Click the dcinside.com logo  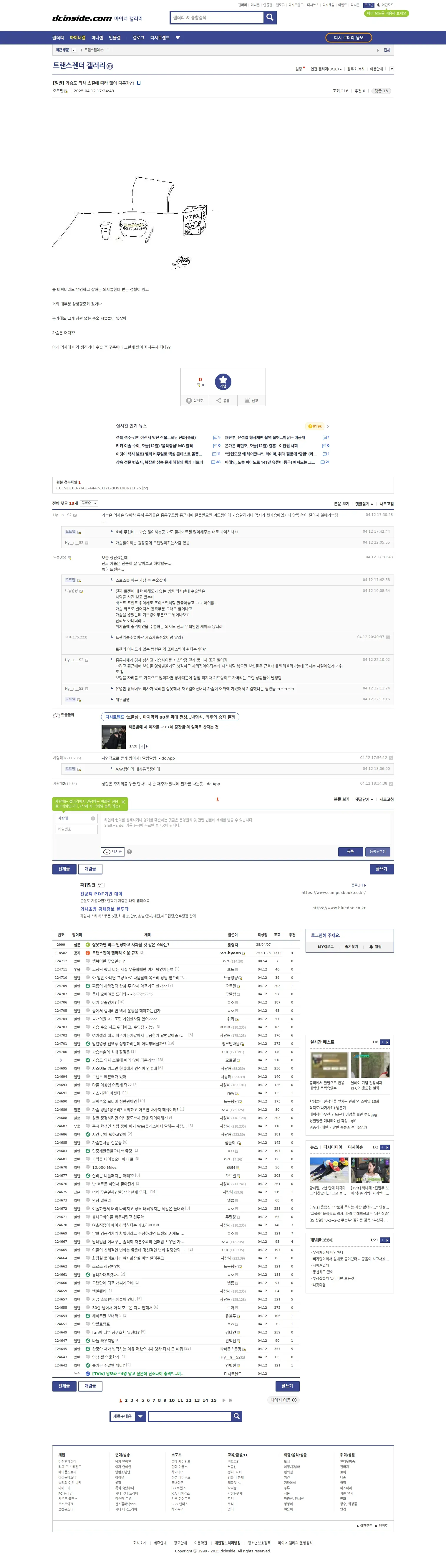82,18
